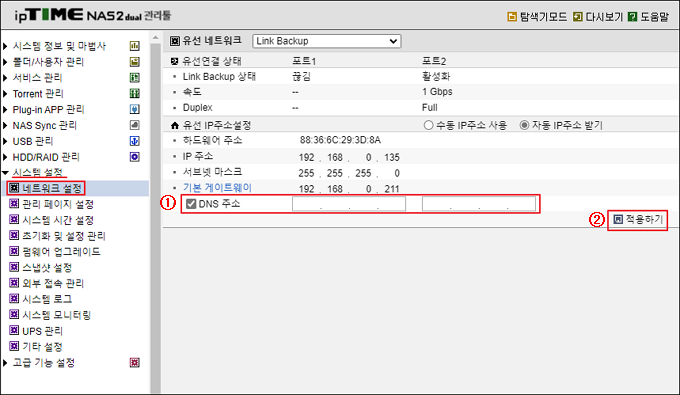Open 시스템 로그 menu item
The height and width of the screenshot is (395, 680).
[x=47, y=299]
